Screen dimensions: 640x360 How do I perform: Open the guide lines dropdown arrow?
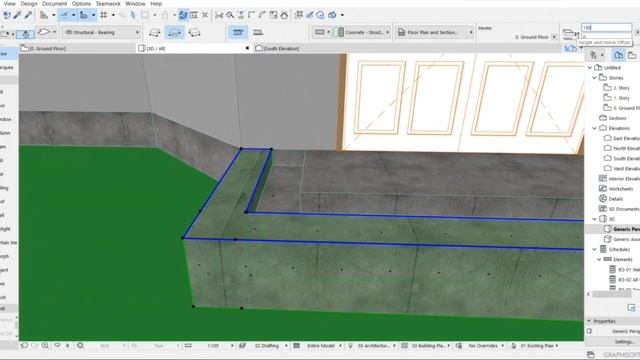pyautogui.click(x=73, y=15)
